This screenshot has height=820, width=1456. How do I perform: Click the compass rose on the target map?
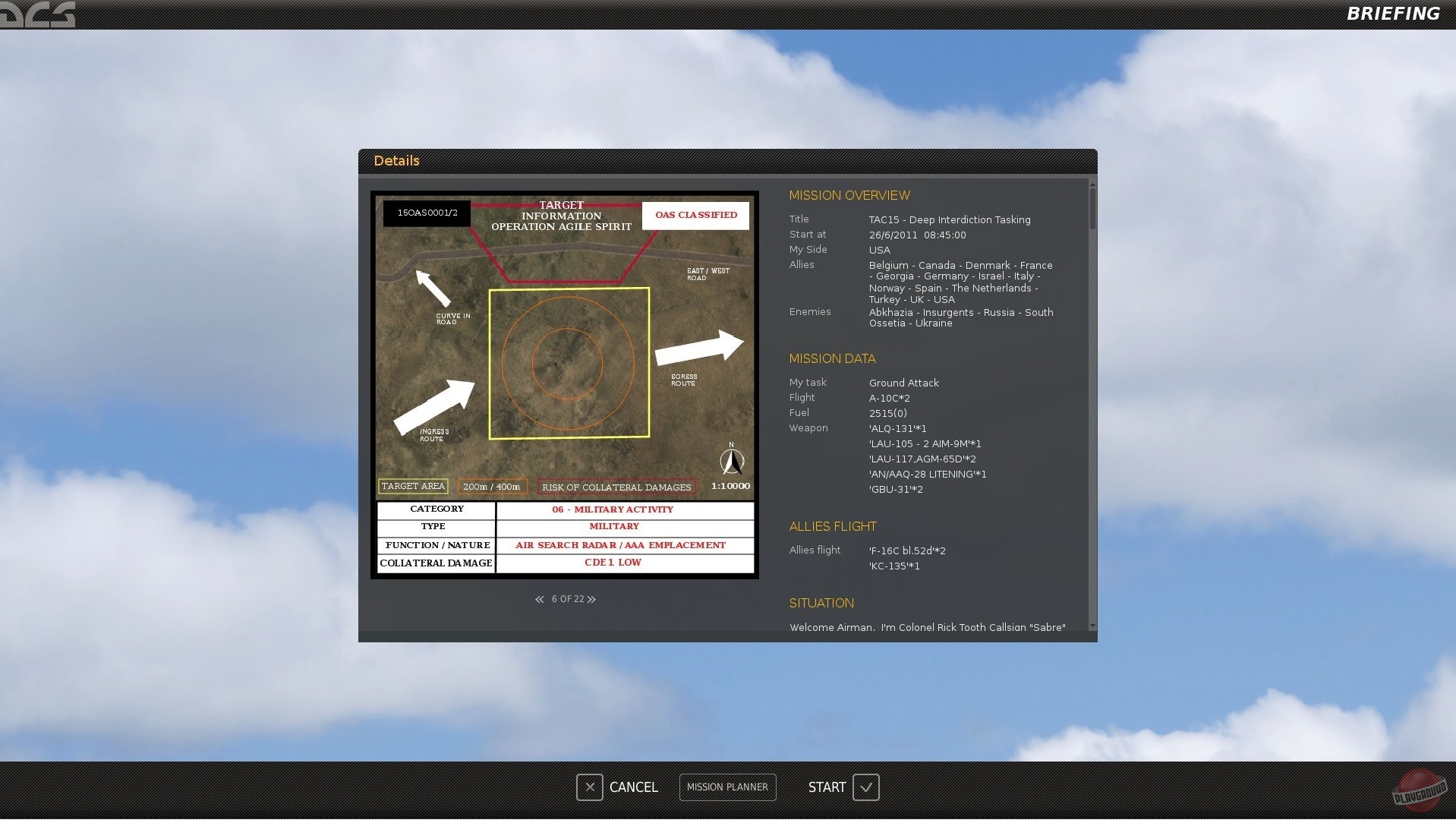tap(731, 461)
